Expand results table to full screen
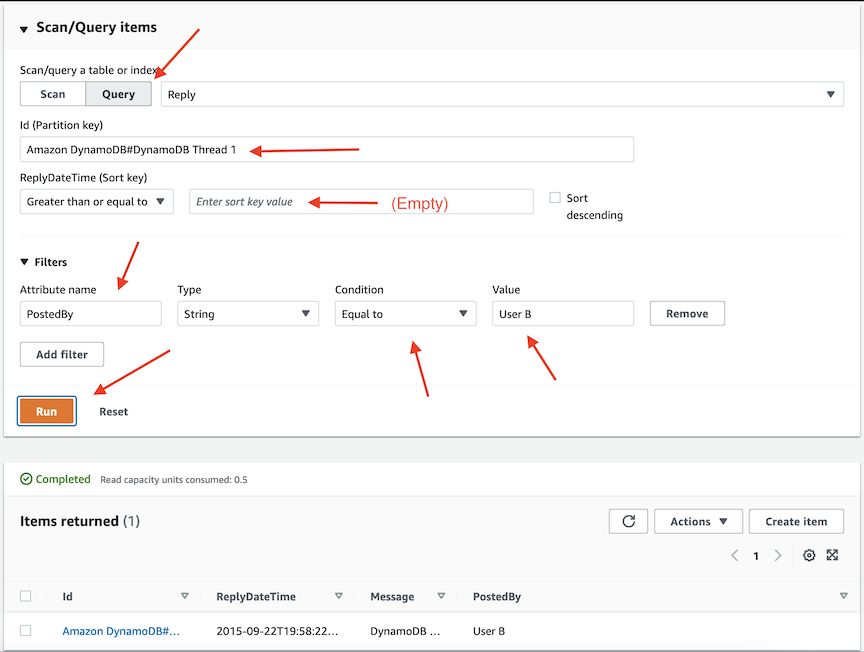 (832, 555)
